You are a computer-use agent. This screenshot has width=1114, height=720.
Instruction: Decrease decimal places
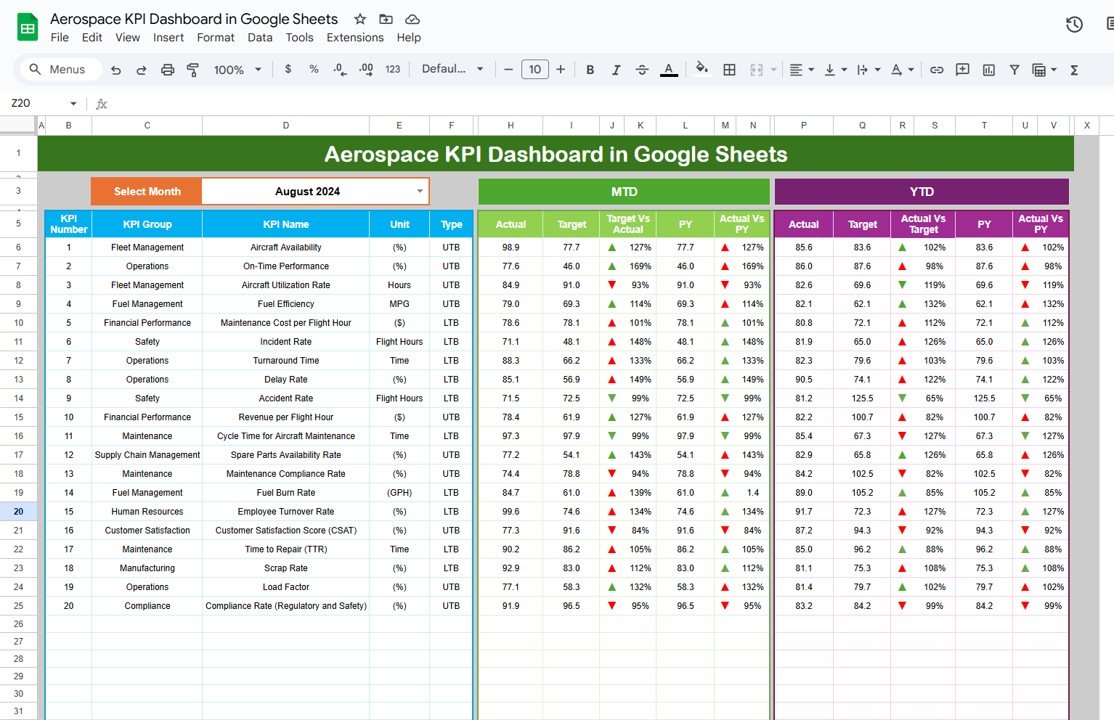pyautogui.click(x=340, y=69)
